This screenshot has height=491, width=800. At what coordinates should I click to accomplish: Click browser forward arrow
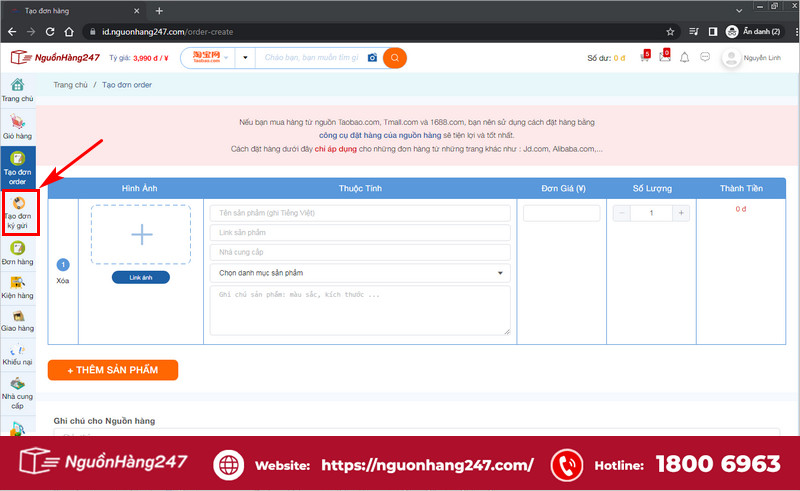tap(31, 32)
